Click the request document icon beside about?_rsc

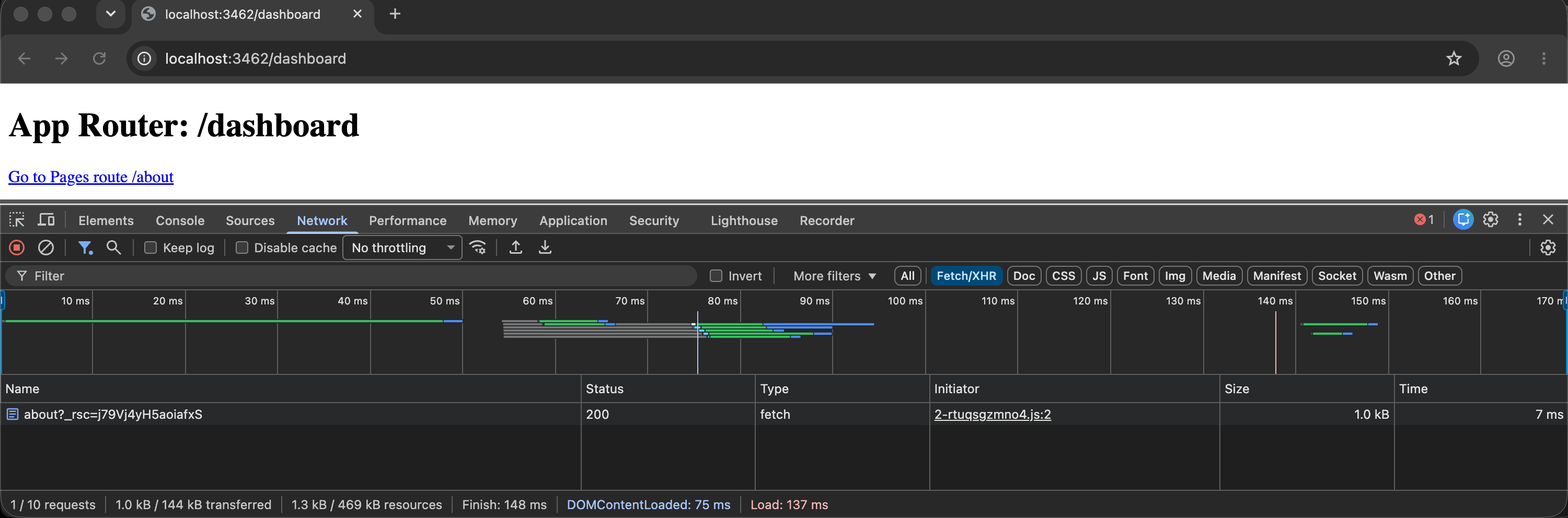[x=12, y=414]
